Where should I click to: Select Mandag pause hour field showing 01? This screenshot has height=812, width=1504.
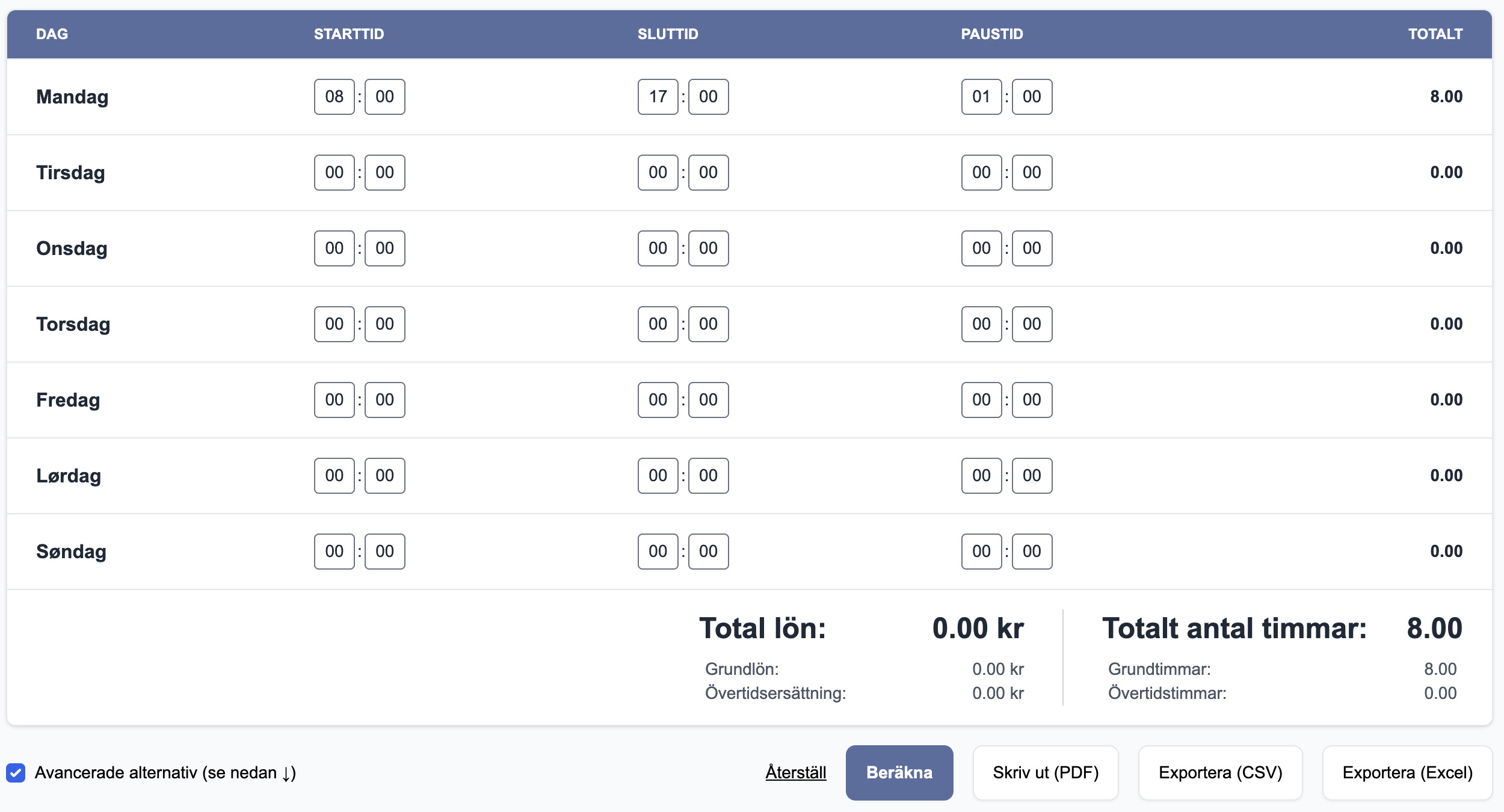pyautogui.click(x=982, y=97)
